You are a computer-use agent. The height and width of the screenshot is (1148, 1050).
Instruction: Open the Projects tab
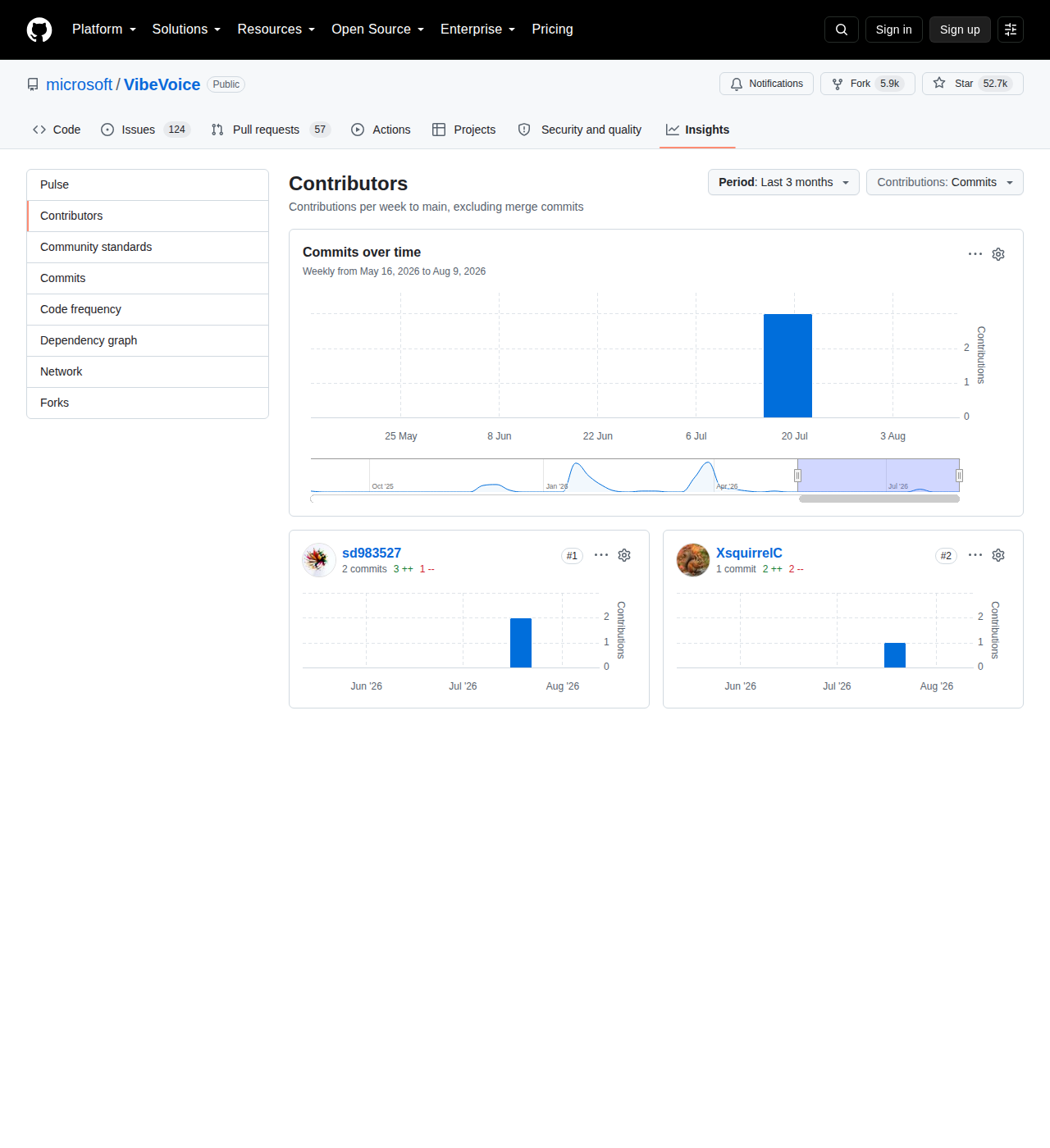click(x=464, y=130)
